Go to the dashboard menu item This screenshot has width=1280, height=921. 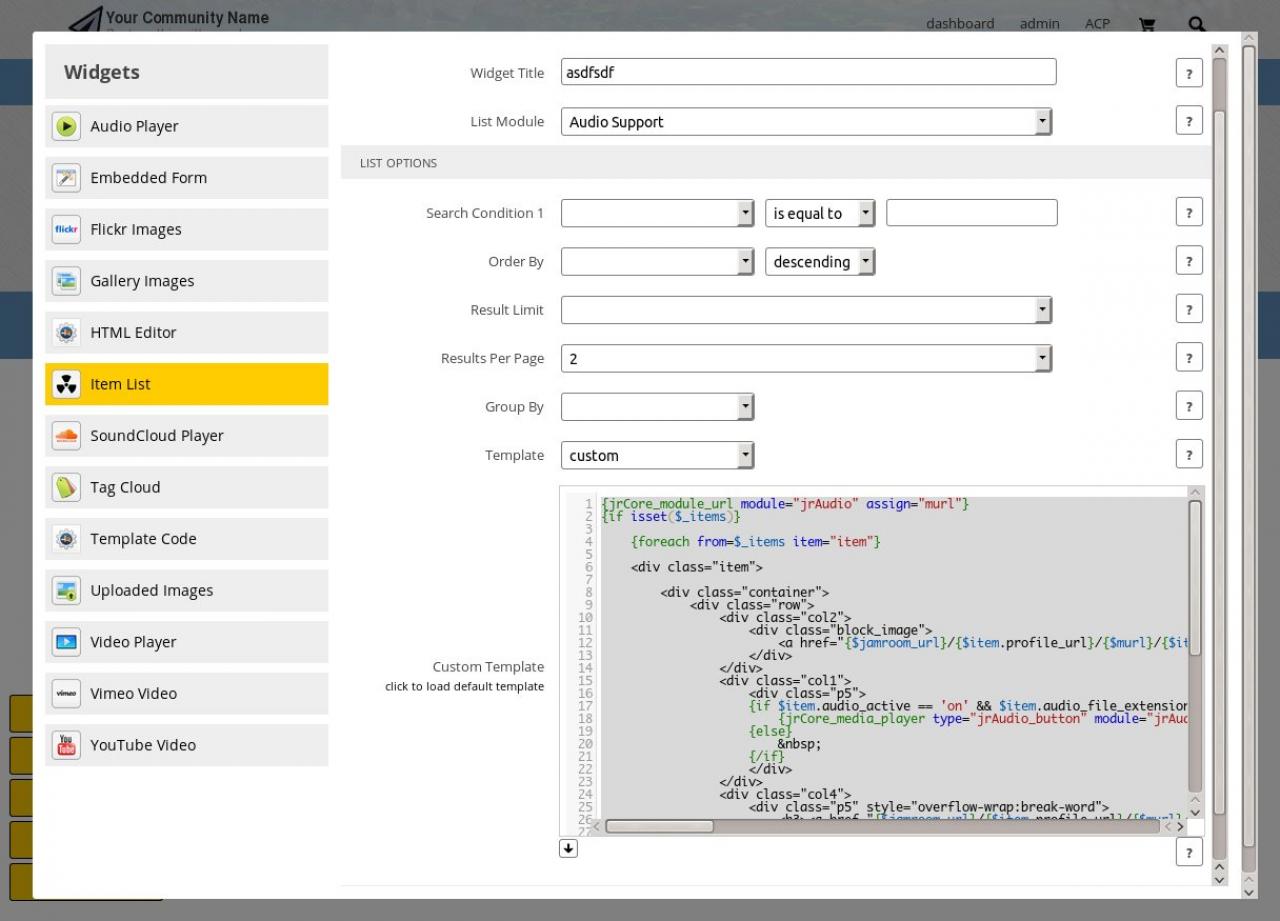coord(959,24)
